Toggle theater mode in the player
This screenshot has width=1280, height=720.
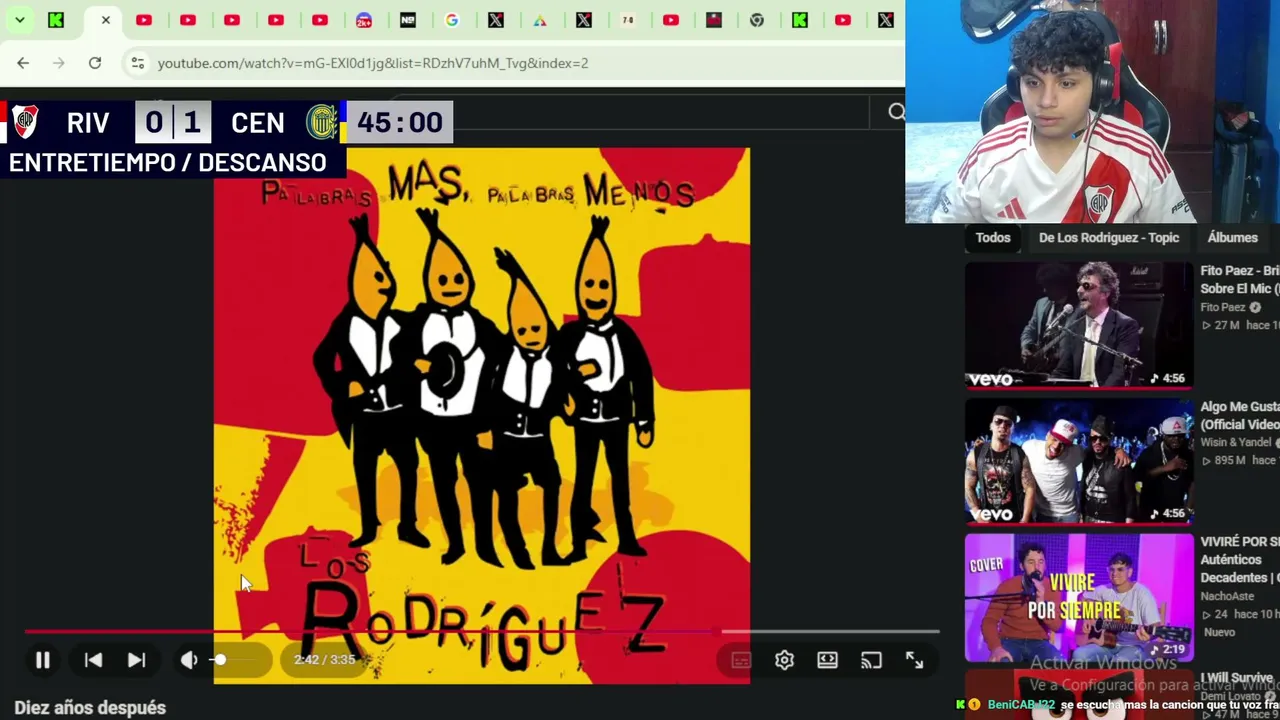click(x=827, y=660)
